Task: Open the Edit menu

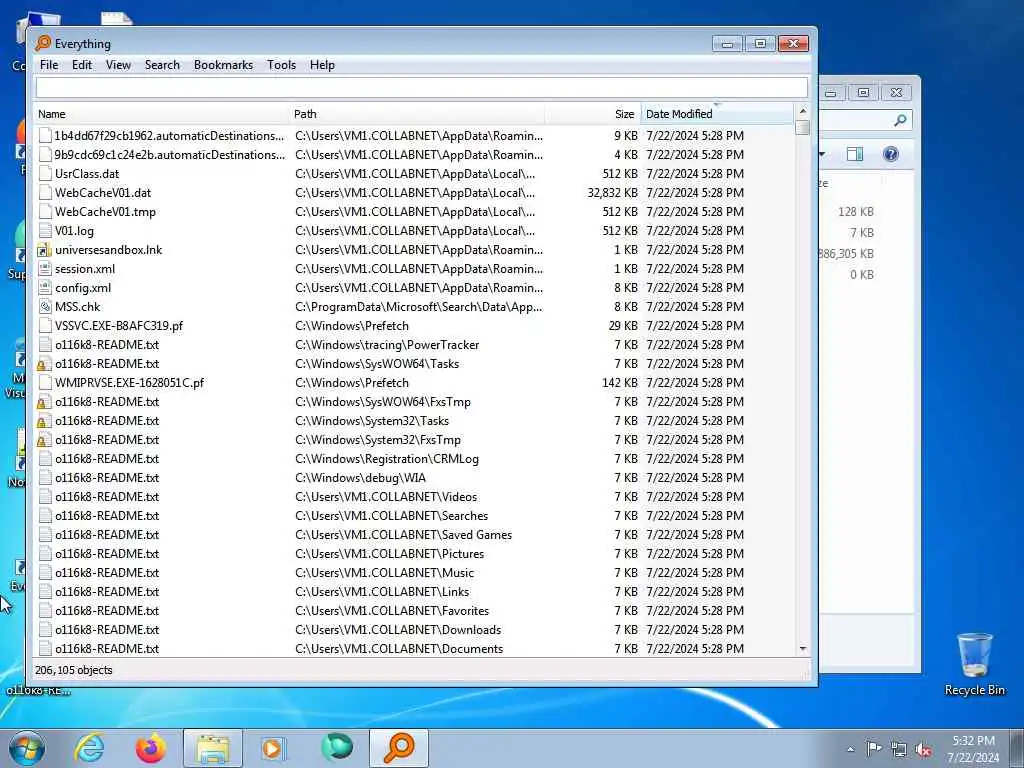Action: click(82, 65)
